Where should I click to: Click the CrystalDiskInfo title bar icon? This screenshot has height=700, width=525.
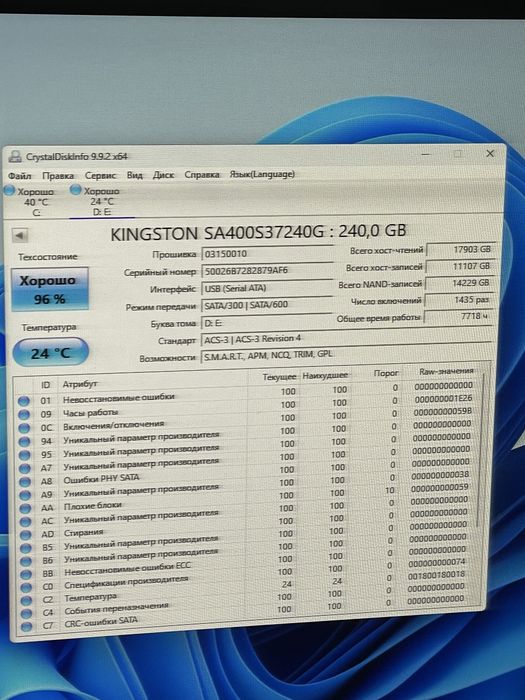(15, 156)
